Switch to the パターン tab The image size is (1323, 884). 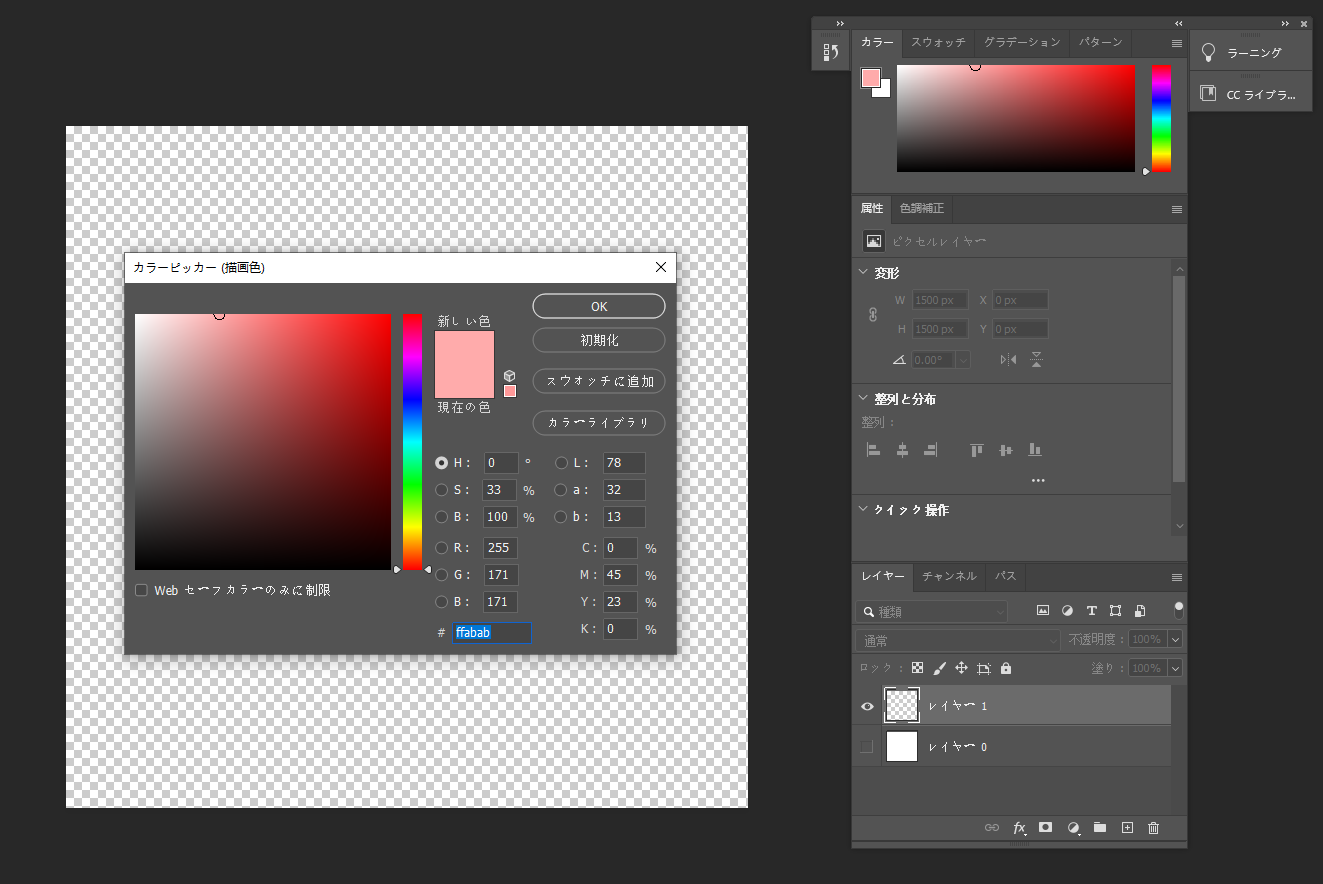[1101, 43]
